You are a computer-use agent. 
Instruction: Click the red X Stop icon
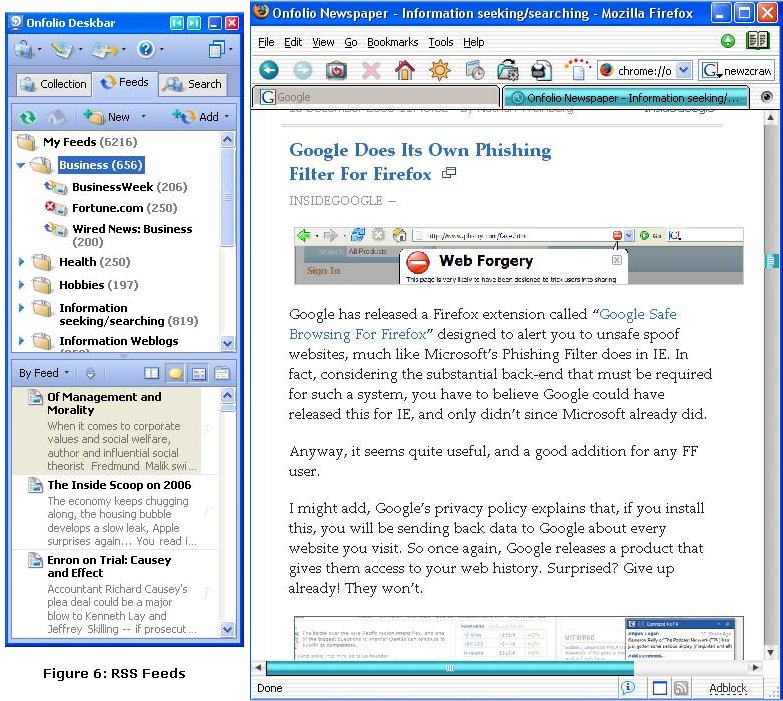coord(371,70)
